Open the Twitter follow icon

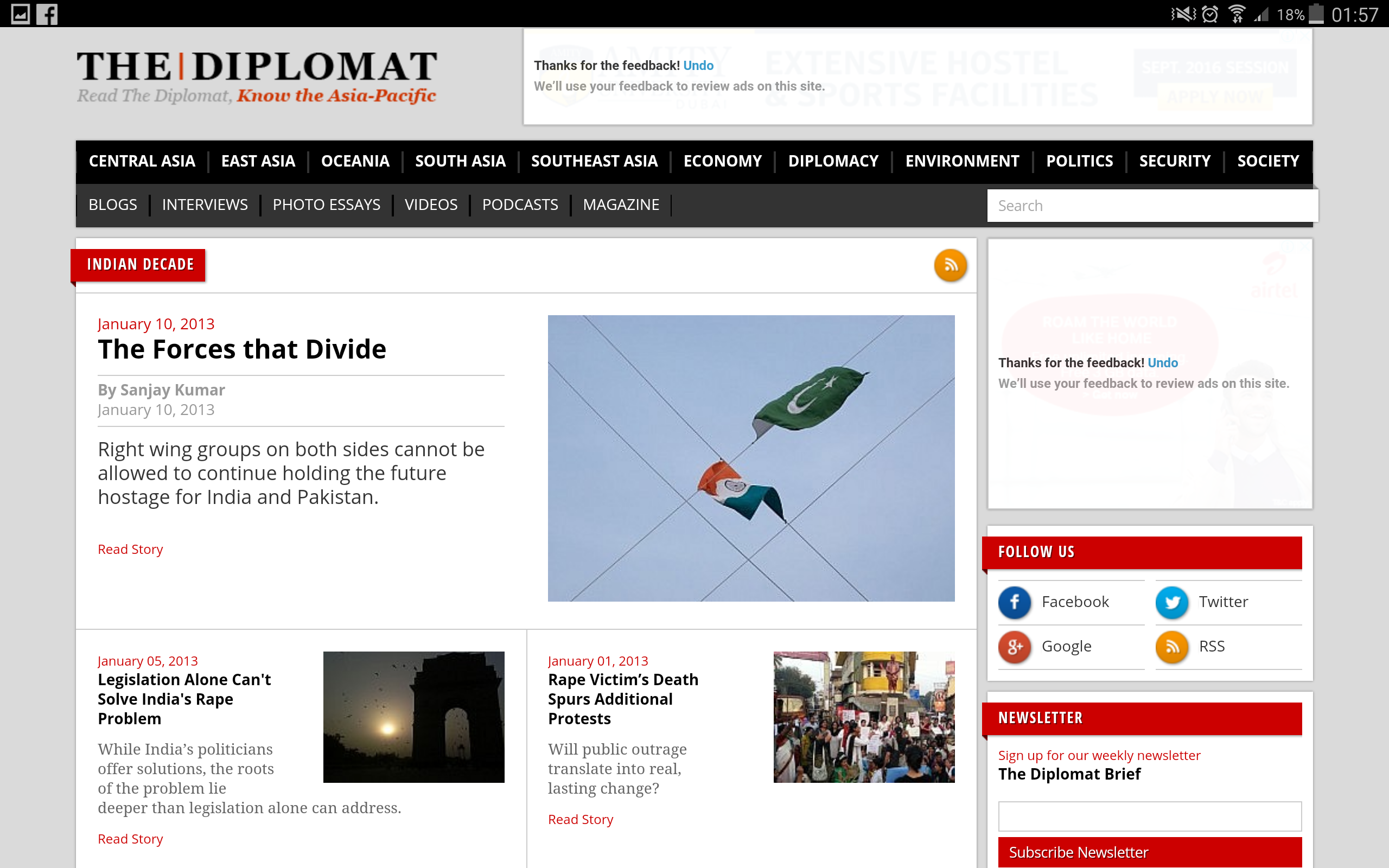(1171, 602)
